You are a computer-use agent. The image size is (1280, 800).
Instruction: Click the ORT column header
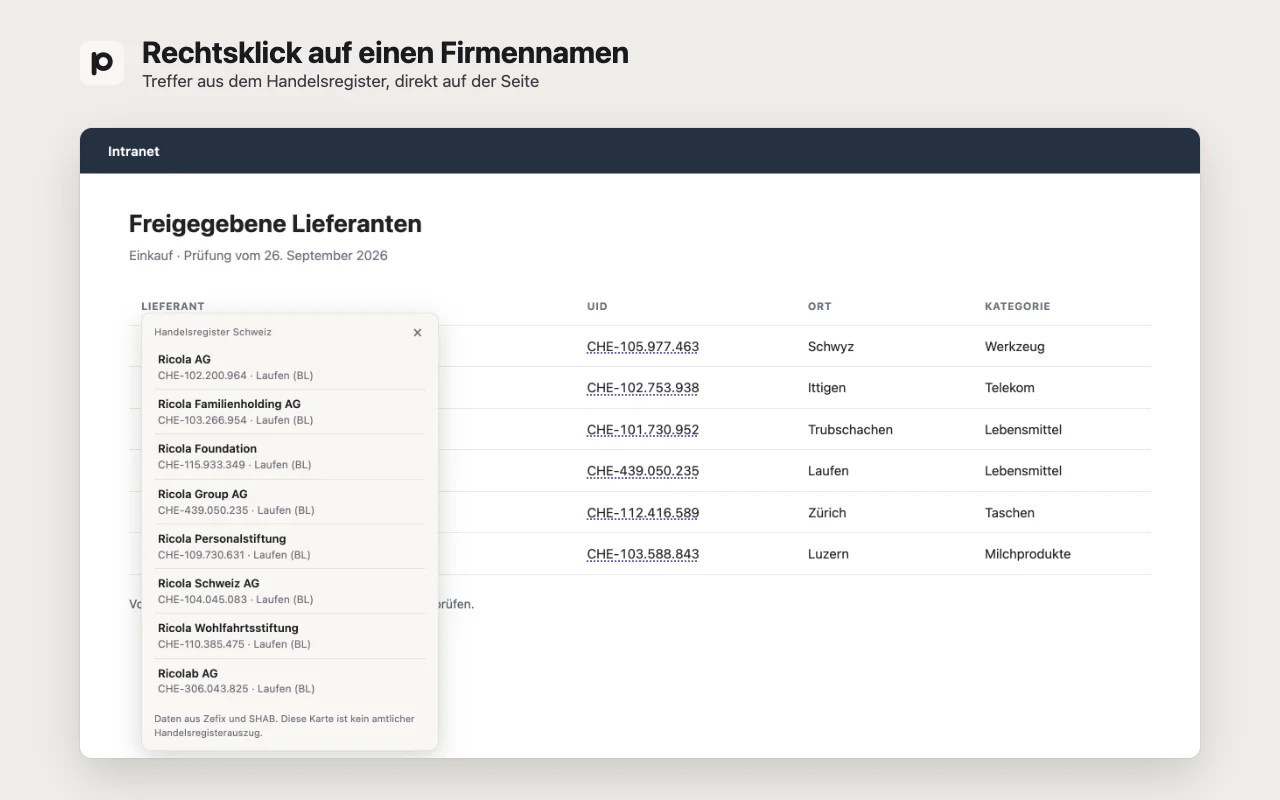pyautogui.click(x=820, y=306)
